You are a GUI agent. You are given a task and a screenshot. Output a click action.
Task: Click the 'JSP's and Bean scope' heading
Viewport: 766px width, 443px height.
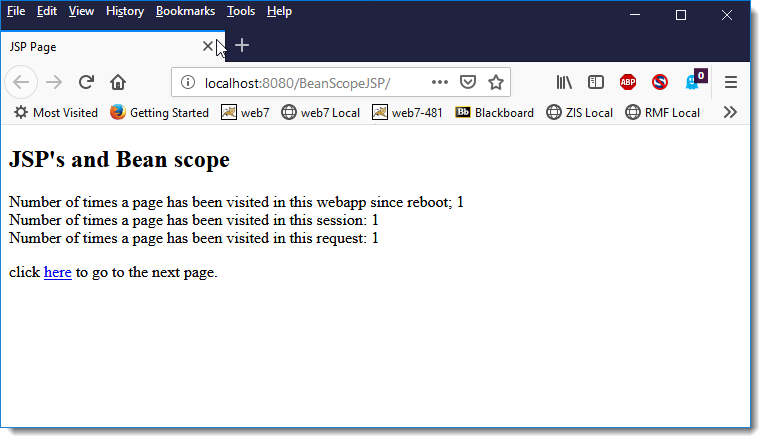(119, 160)
